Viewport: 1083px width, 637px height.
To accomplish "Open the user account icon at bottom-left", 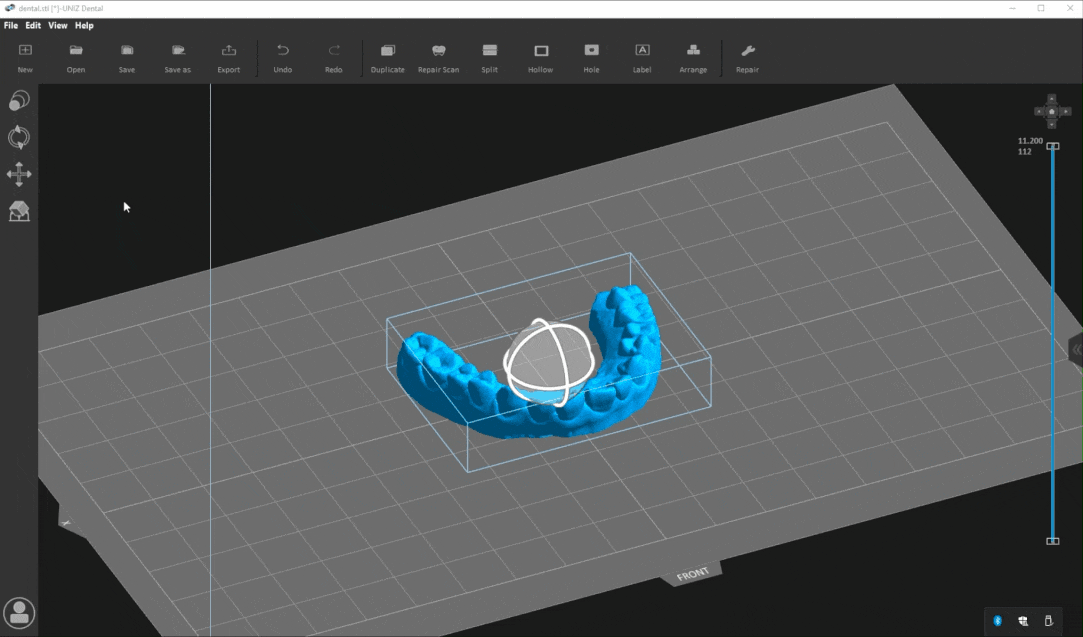I will [x=19, y=613].
